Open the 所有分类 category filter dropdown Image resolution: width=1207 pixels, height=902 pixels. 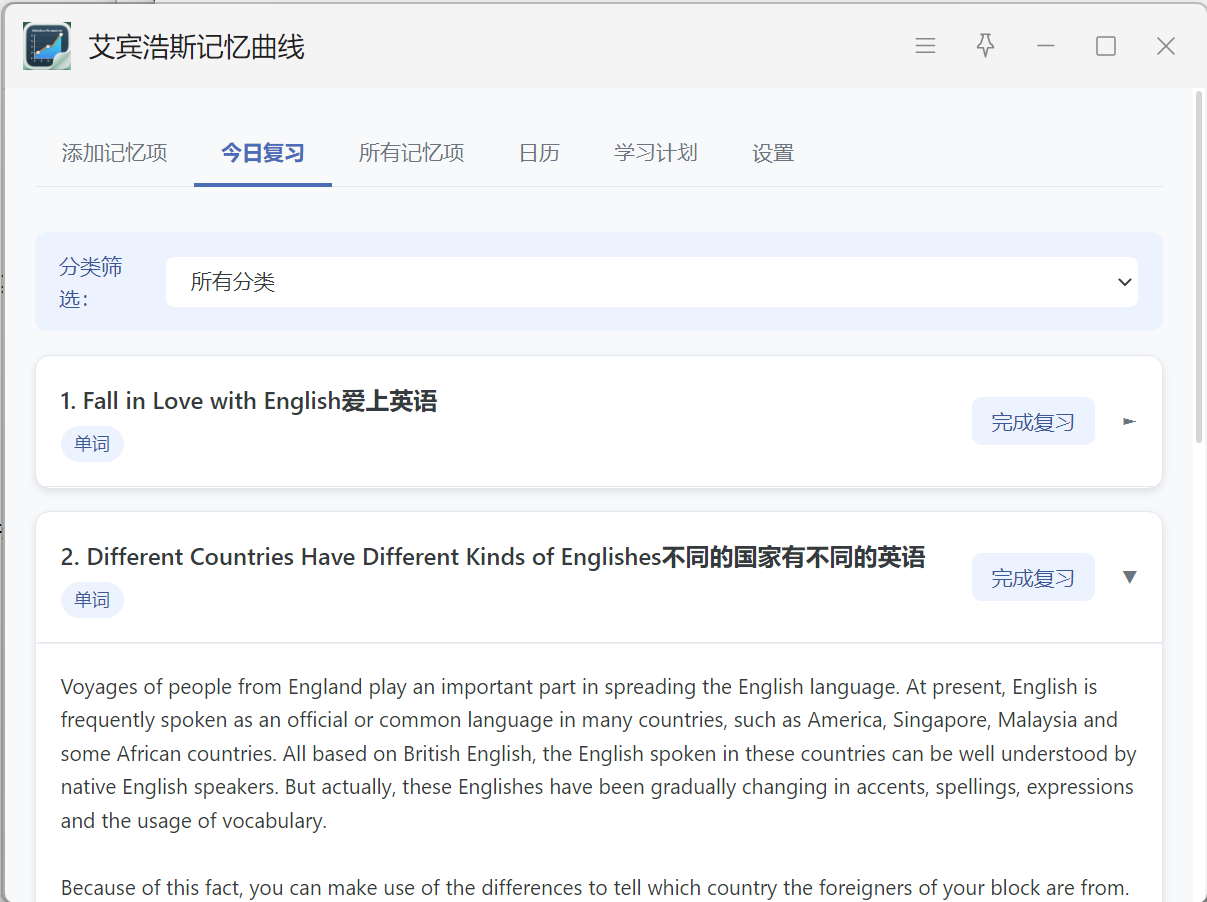652,282
